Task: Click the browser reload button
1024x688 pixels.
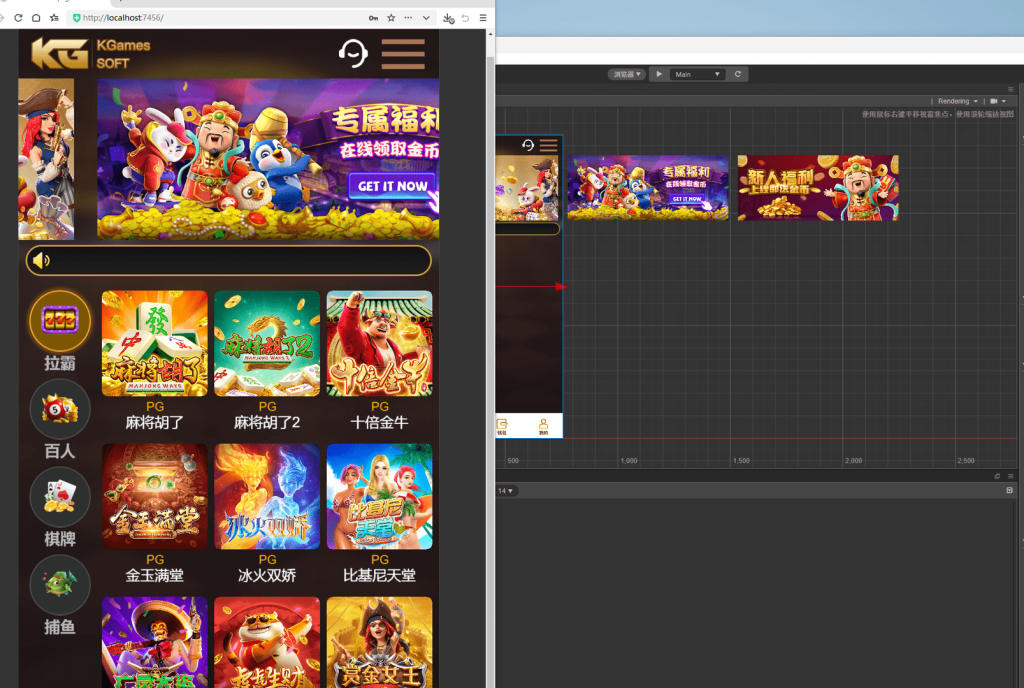Action: pos(18,18)
